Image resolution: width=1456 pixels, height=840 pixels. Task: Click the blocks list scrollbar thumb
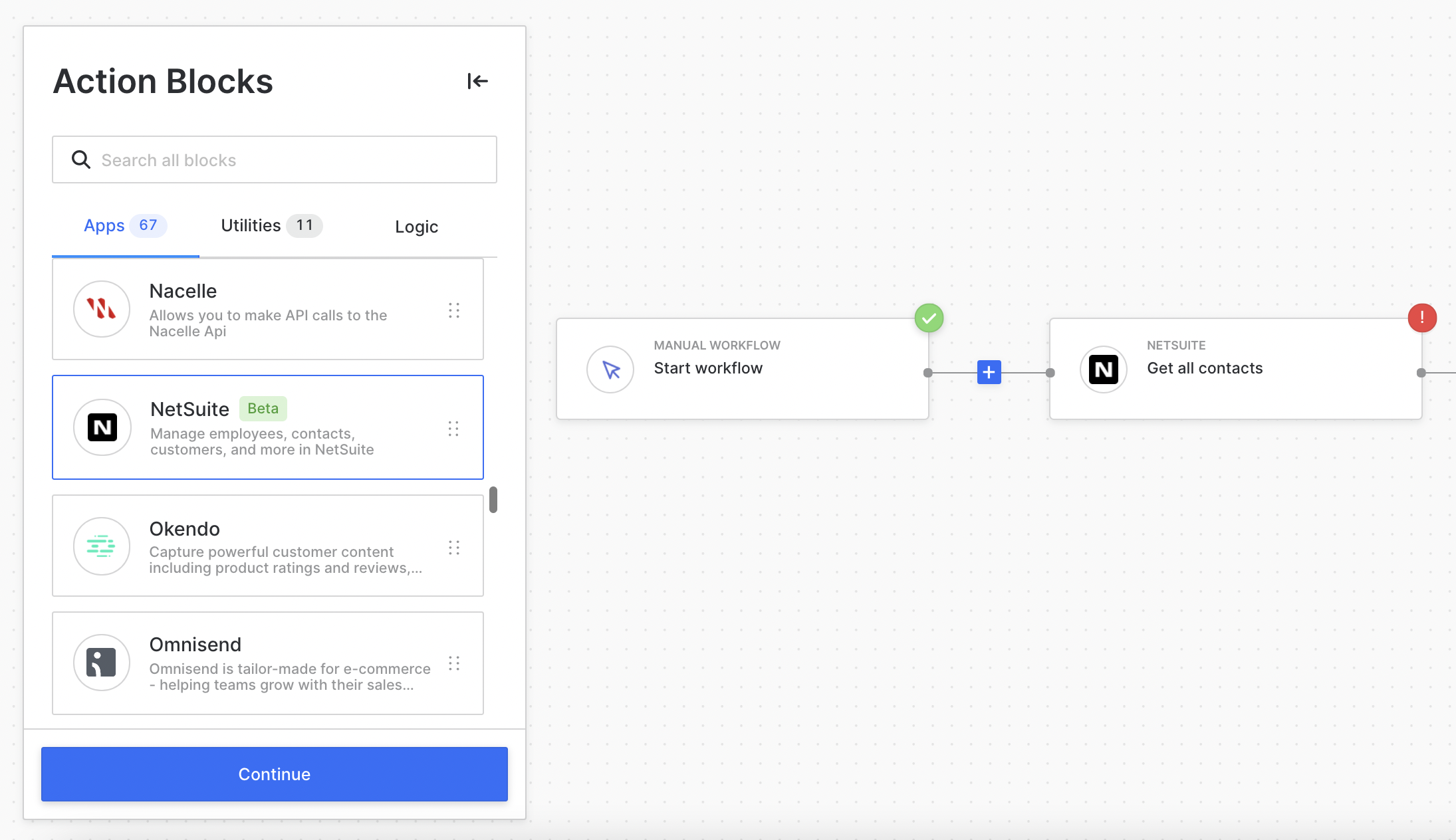tap(493, 500)
